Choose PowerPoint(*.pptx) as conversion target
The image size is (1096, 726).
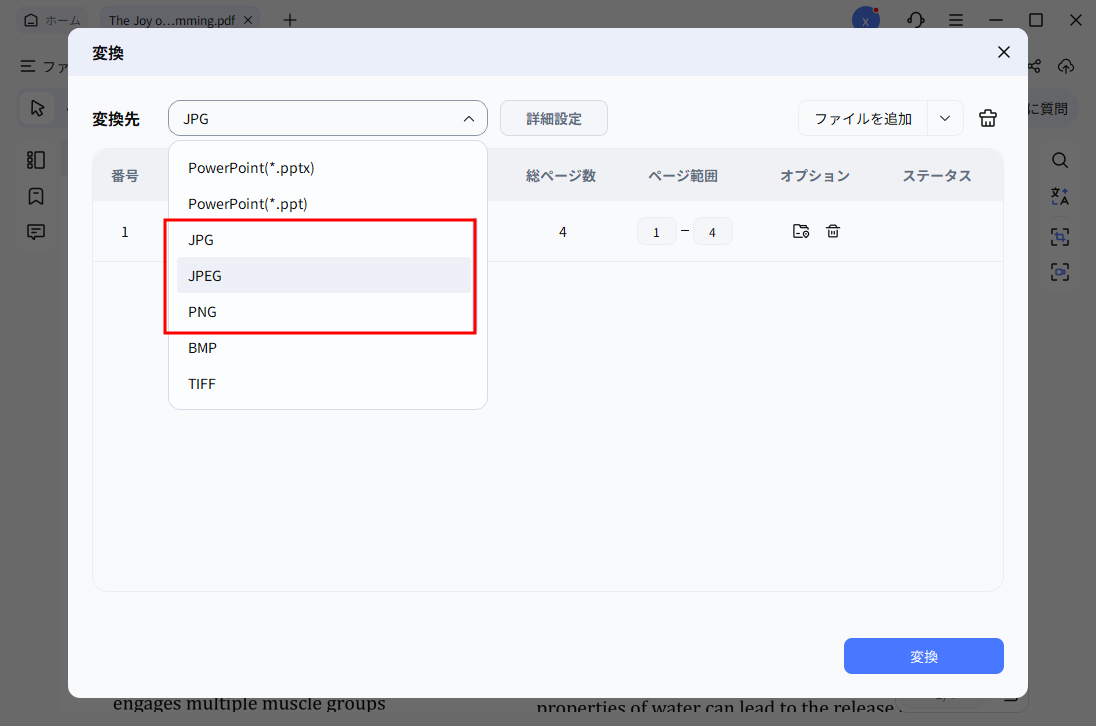253,167
